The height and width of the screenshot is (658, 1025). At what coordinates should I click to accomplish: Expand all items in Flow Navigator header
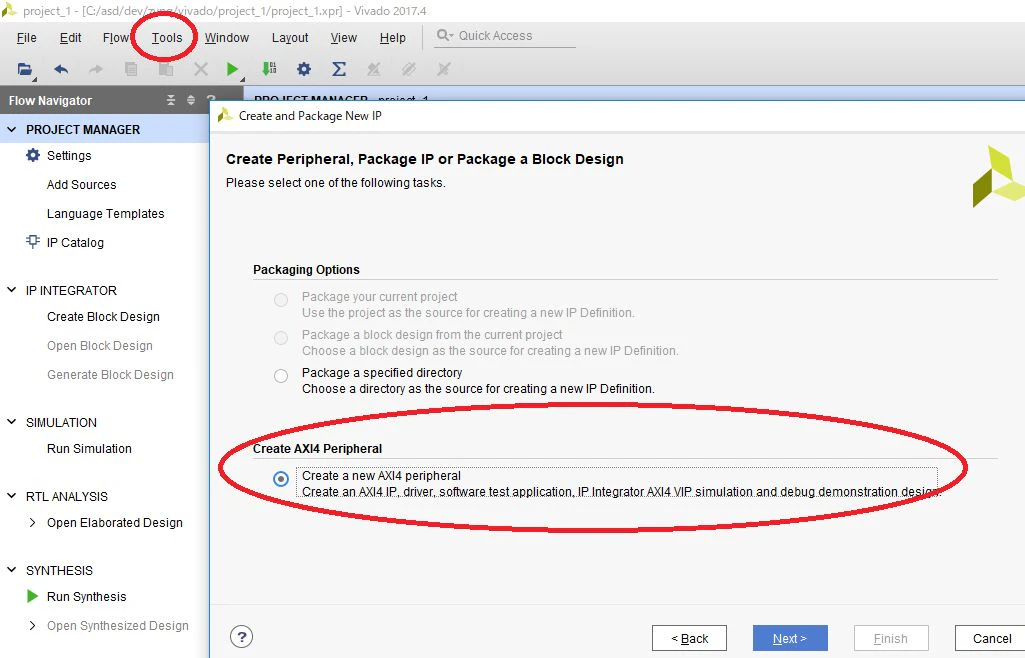(191, 100)
